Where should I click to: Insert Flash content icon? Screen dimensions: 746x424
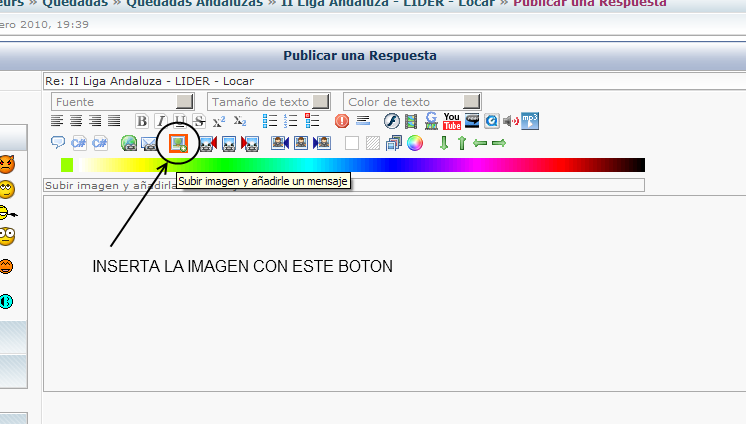click(x=392, y=121)
